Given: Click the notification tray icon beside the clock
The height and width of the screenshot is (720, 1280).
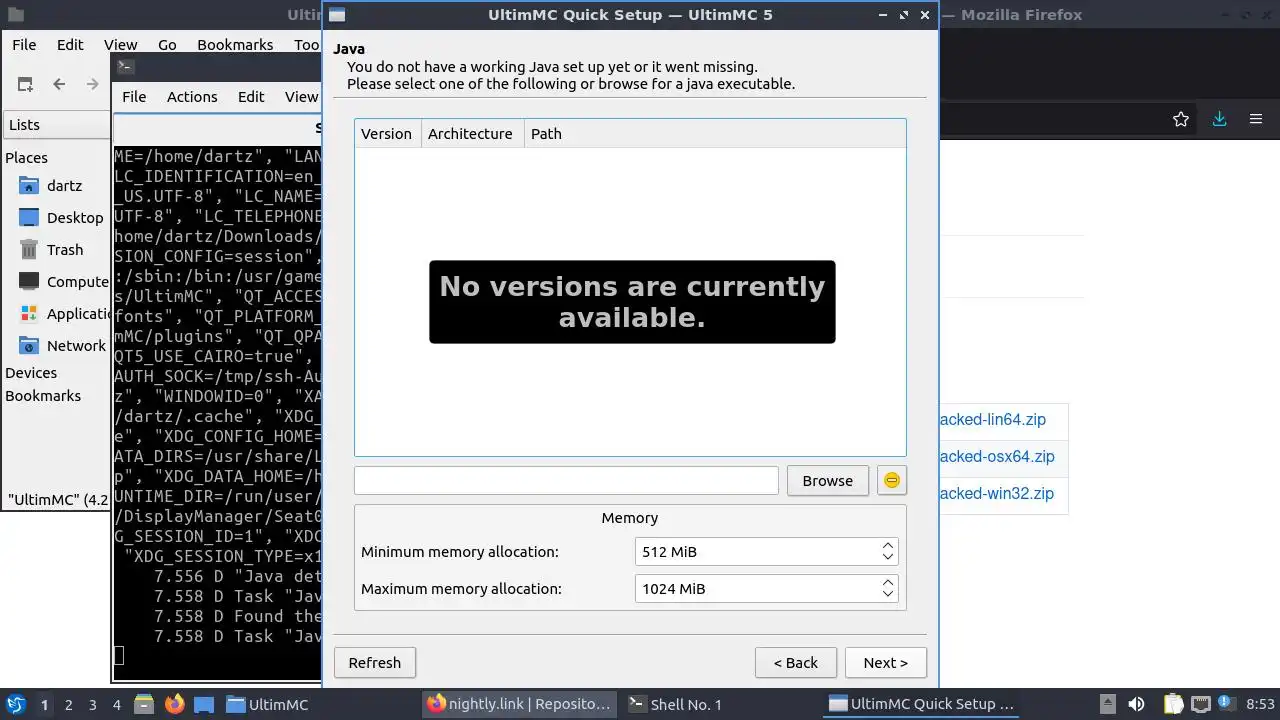Looking at the screenshot, I should [1227, 705].
